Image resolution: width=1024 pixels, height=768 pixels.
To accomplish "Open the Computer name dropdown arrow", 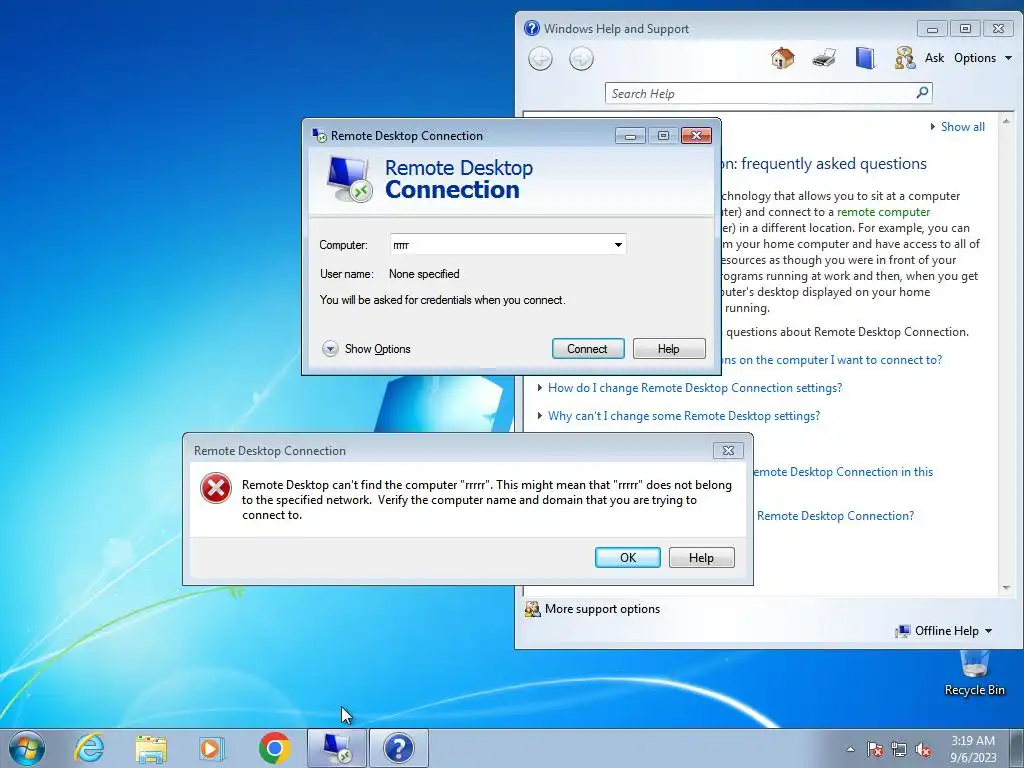I will (x=618, y=245).
